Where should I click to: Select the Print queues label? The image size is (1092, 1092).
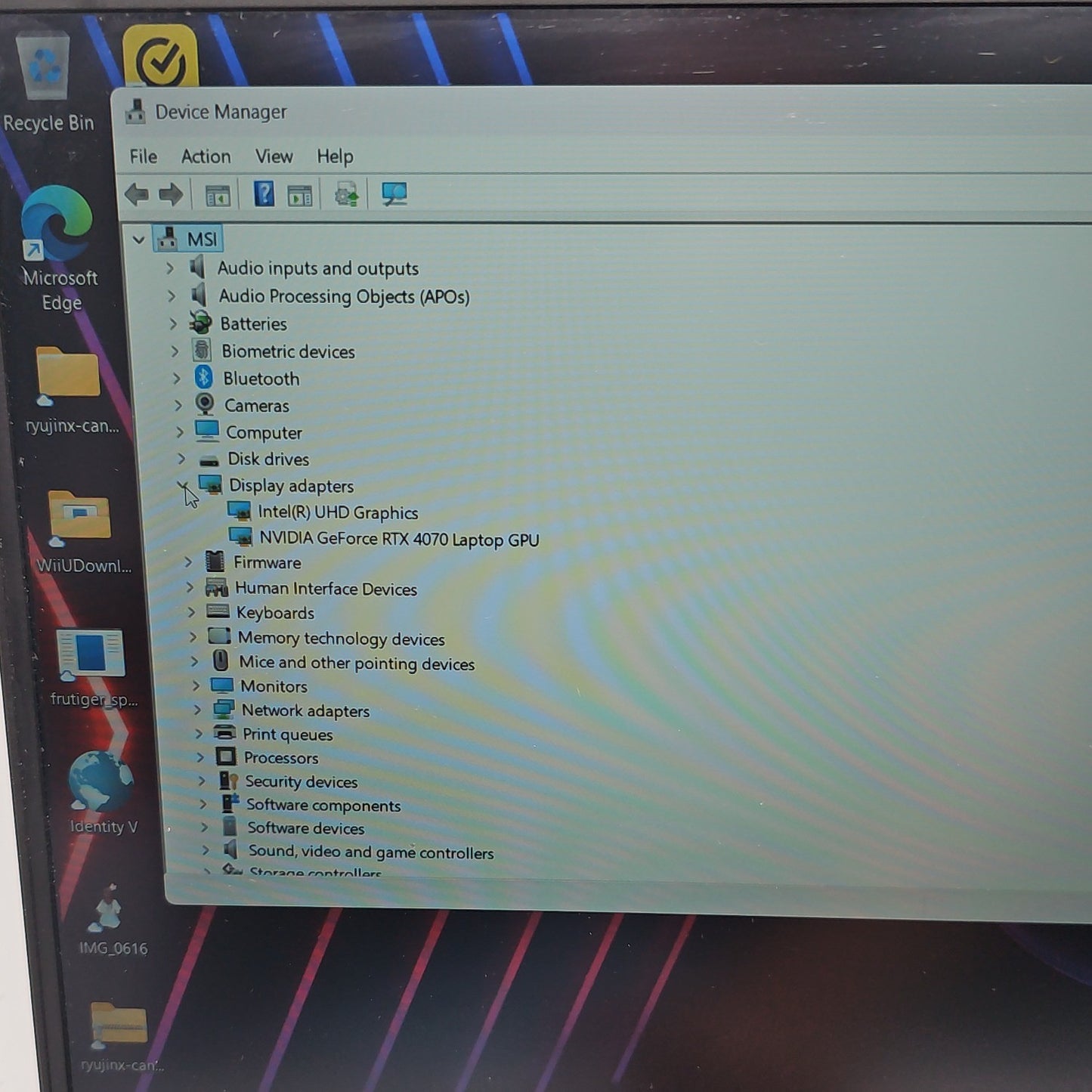click(287, 735)
